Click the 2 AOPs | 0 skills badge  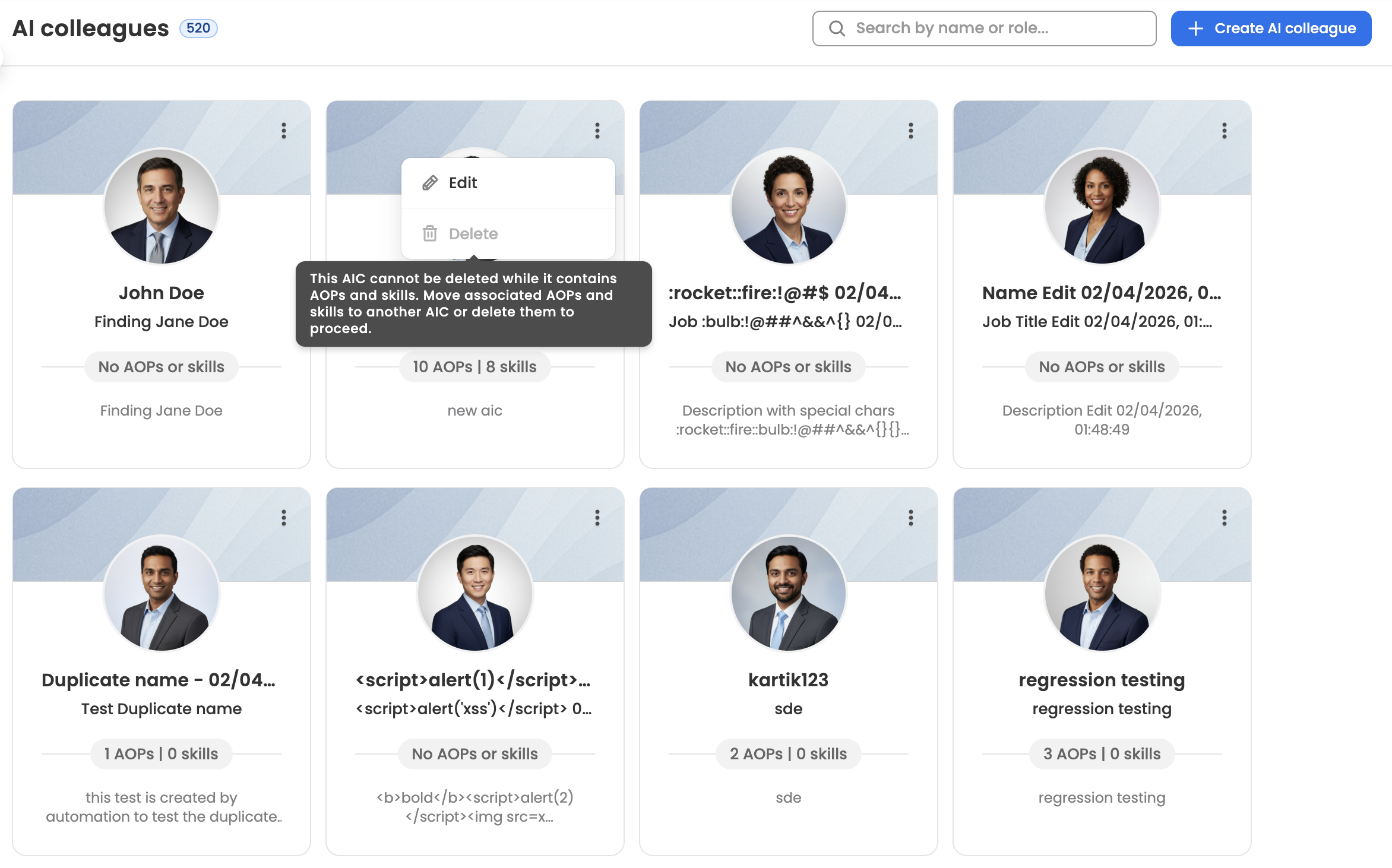point(788,754)
